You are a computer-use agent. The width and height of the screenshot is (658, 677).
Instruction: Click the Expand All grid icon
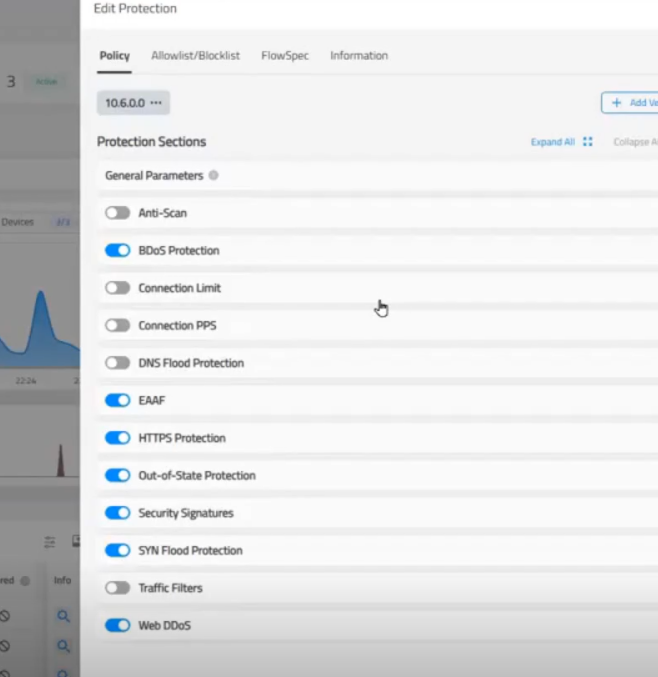tap(588, 142)
